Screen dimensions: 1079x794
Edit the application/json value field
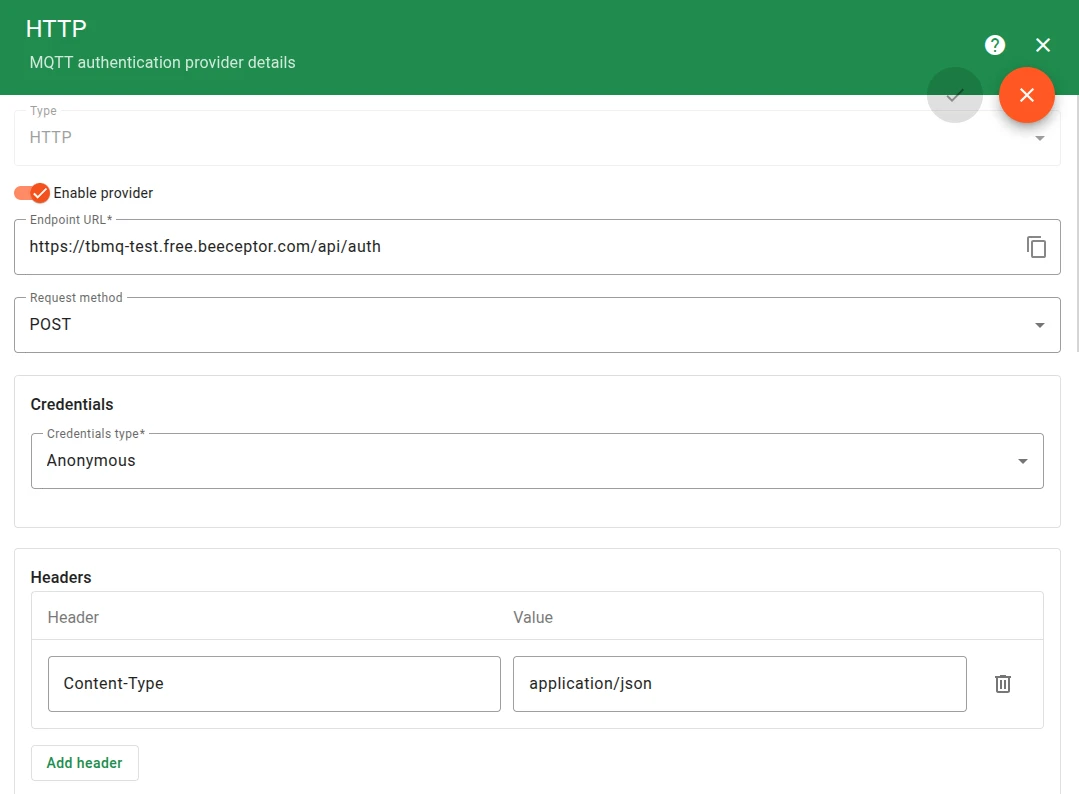pos(739,684)
